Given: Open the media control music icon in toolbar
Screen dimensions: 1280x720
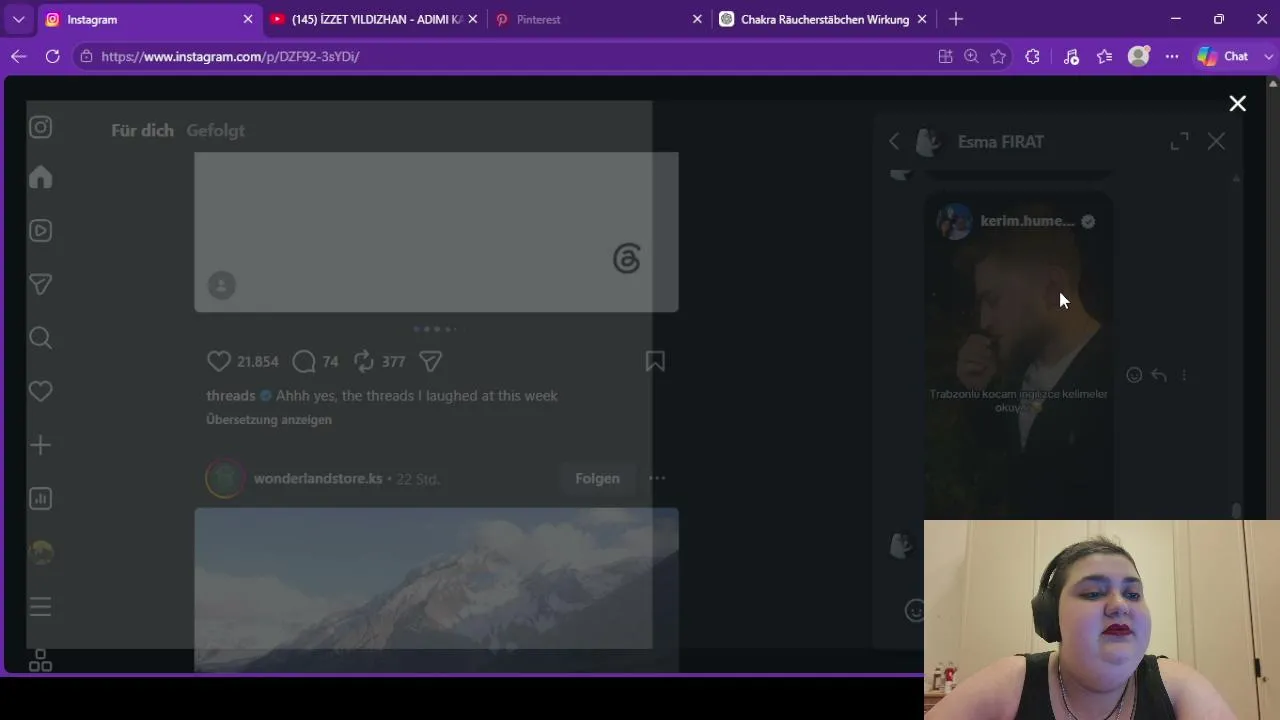Looking at the screenshot, I should [1071, 57].
